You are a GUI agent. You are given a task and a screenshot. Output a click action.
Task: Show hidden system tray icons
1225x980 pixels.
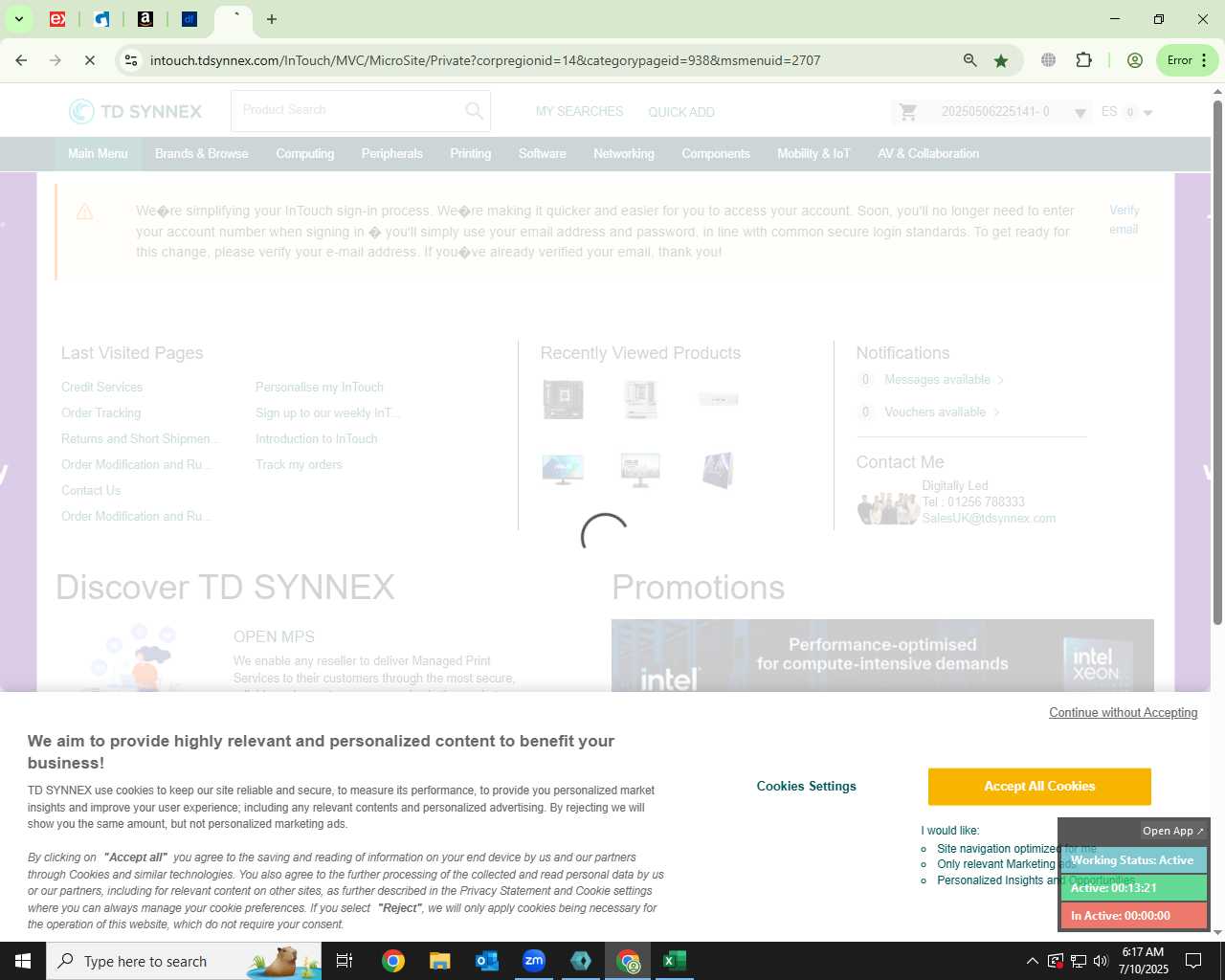tap(1032, 961)
